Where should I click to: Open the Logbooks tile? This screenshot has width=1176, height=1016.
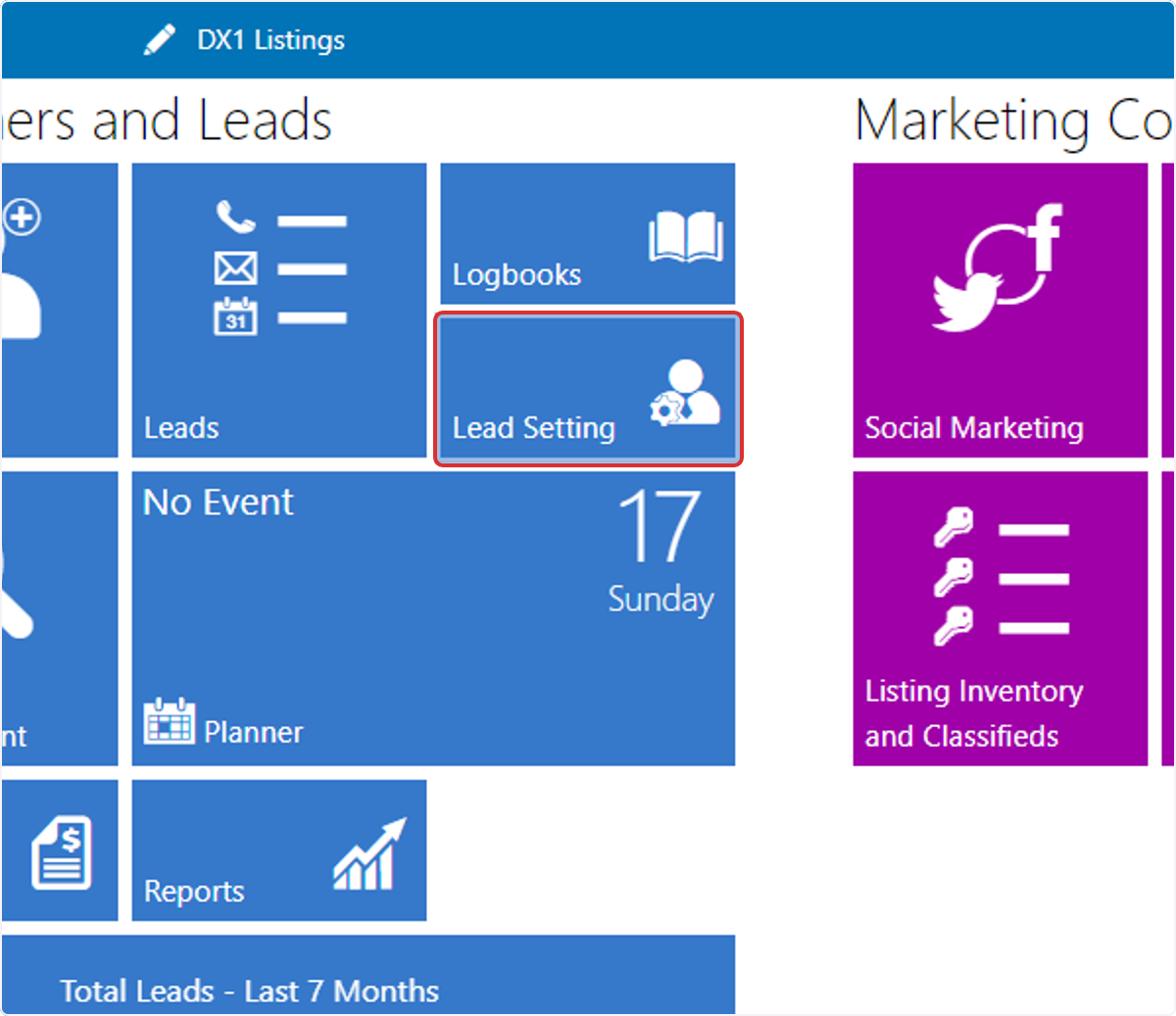pyautogui.click(x=588, y=233)
